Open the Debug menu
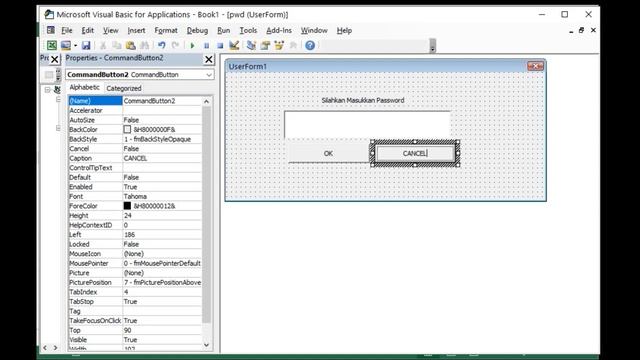The image size is (640, 360). point(197,31)
